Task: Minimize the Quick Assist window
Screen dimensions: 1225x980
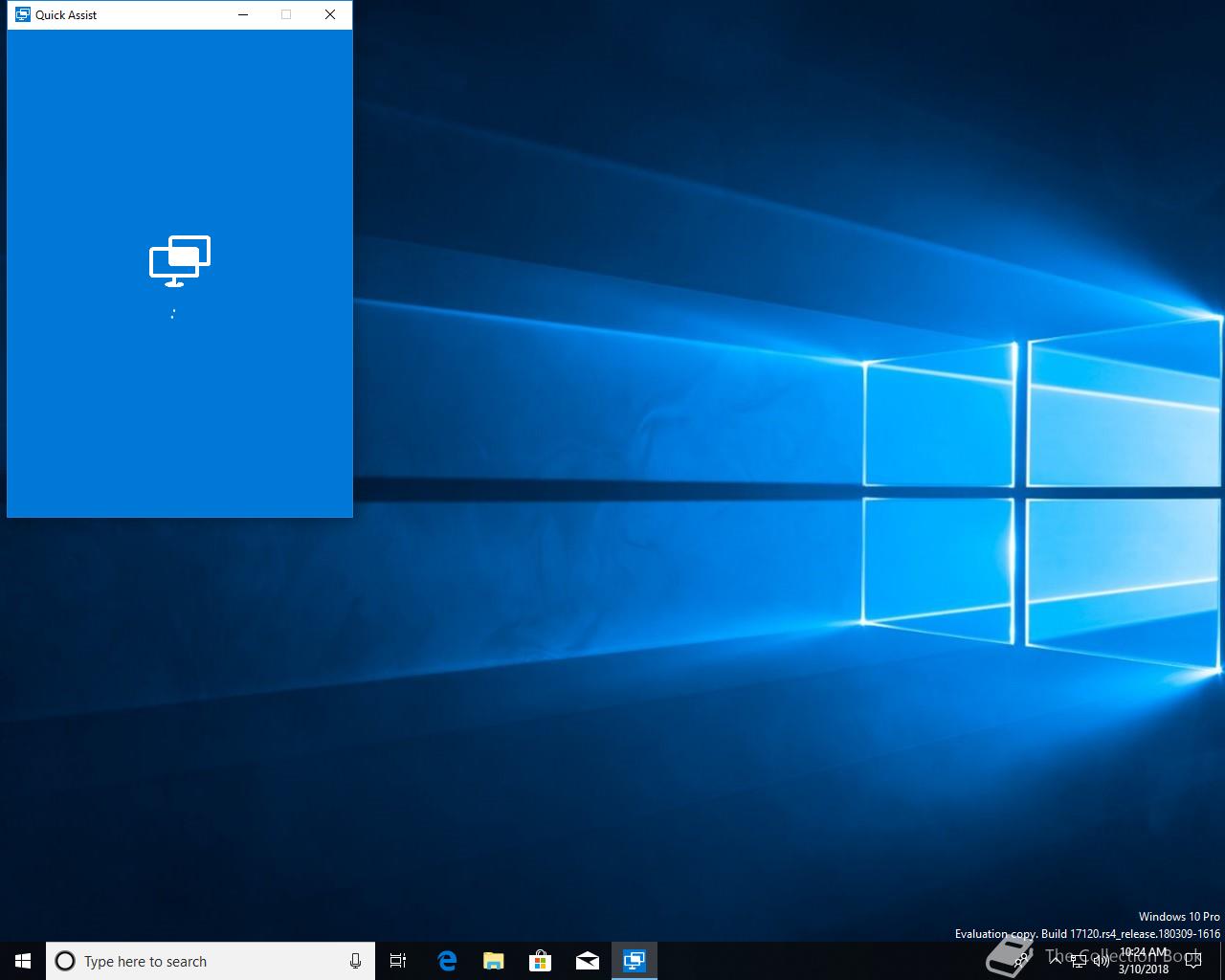Action: pos(243,14)
